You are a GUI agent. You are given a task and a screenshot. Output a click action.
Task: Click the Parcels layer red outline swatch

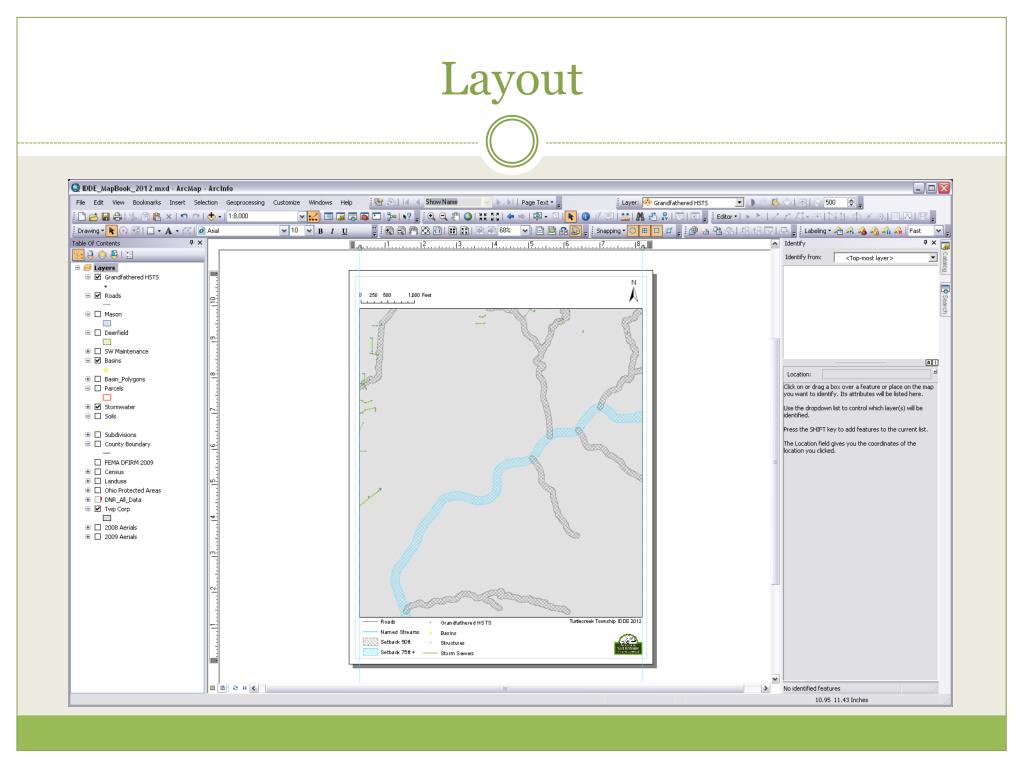click(107, 397)
